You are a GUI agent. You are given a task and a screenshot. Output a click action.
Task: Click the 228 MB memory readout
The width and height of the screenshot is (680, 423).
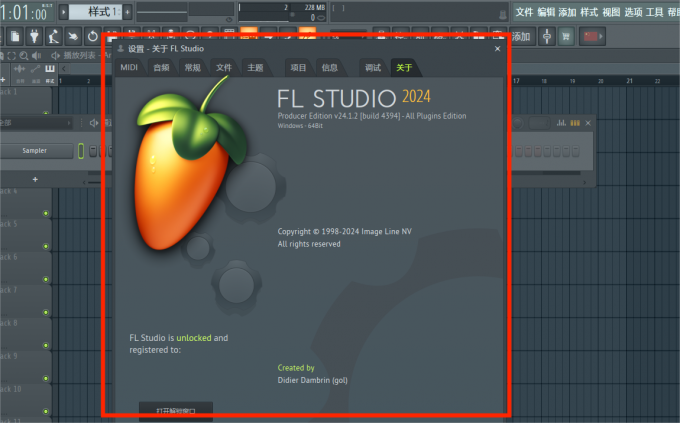(x=315, y=7)
